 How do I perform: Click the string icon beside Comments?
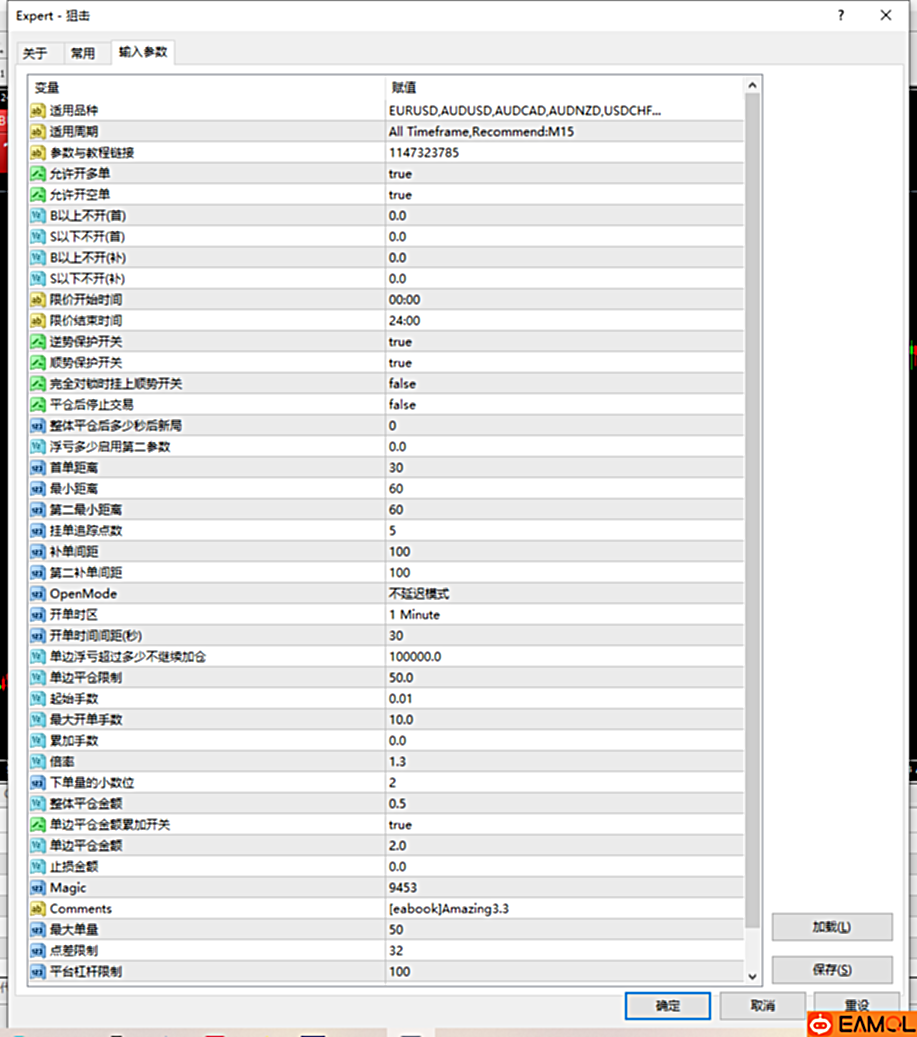point(38,909)
